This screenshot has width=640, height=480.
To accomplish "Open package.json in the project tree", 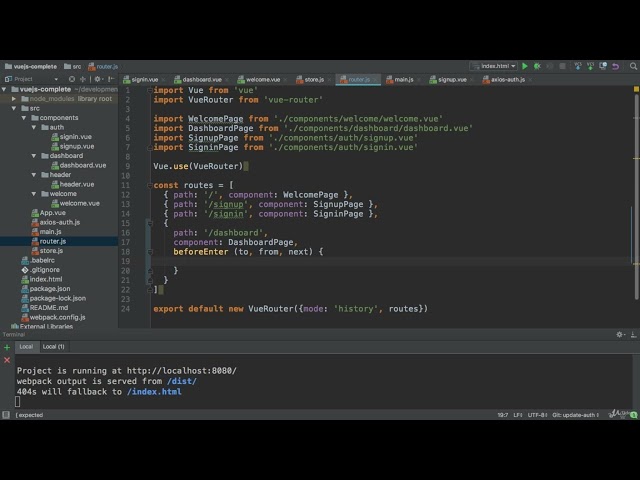I will [x=46, y=289].
